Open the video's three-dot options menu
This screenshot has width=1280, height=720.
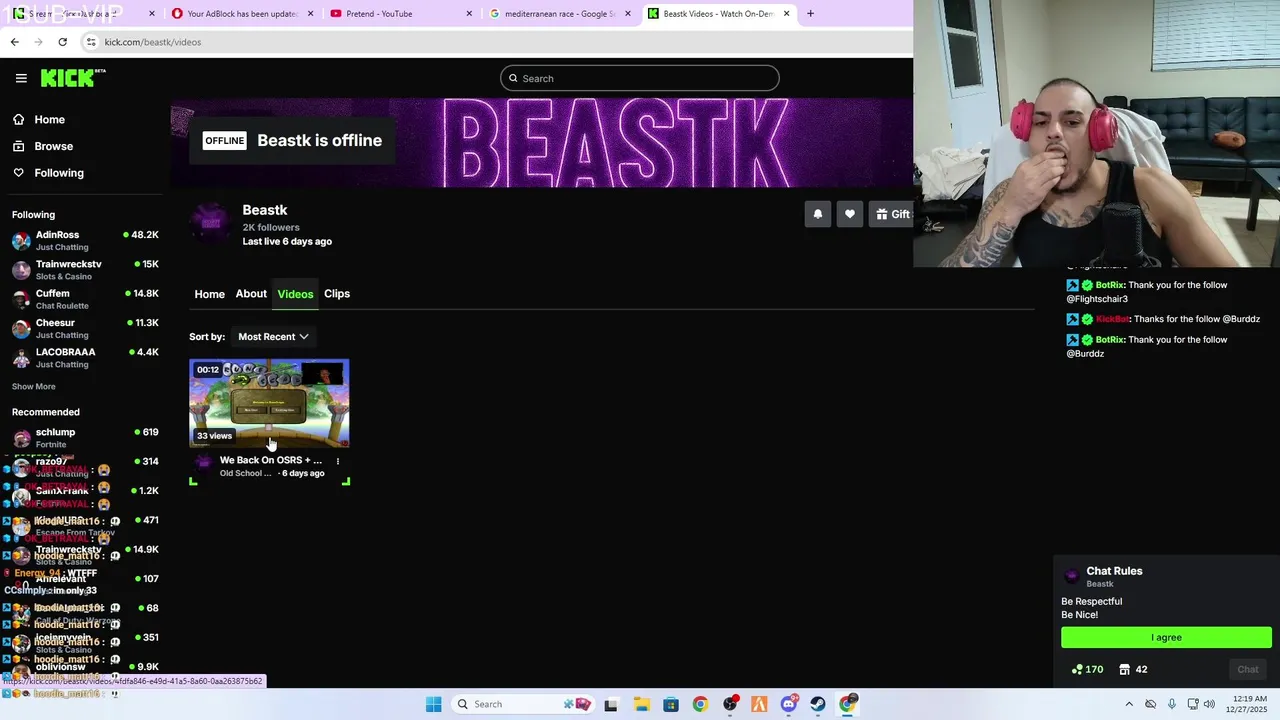(338, 461)
